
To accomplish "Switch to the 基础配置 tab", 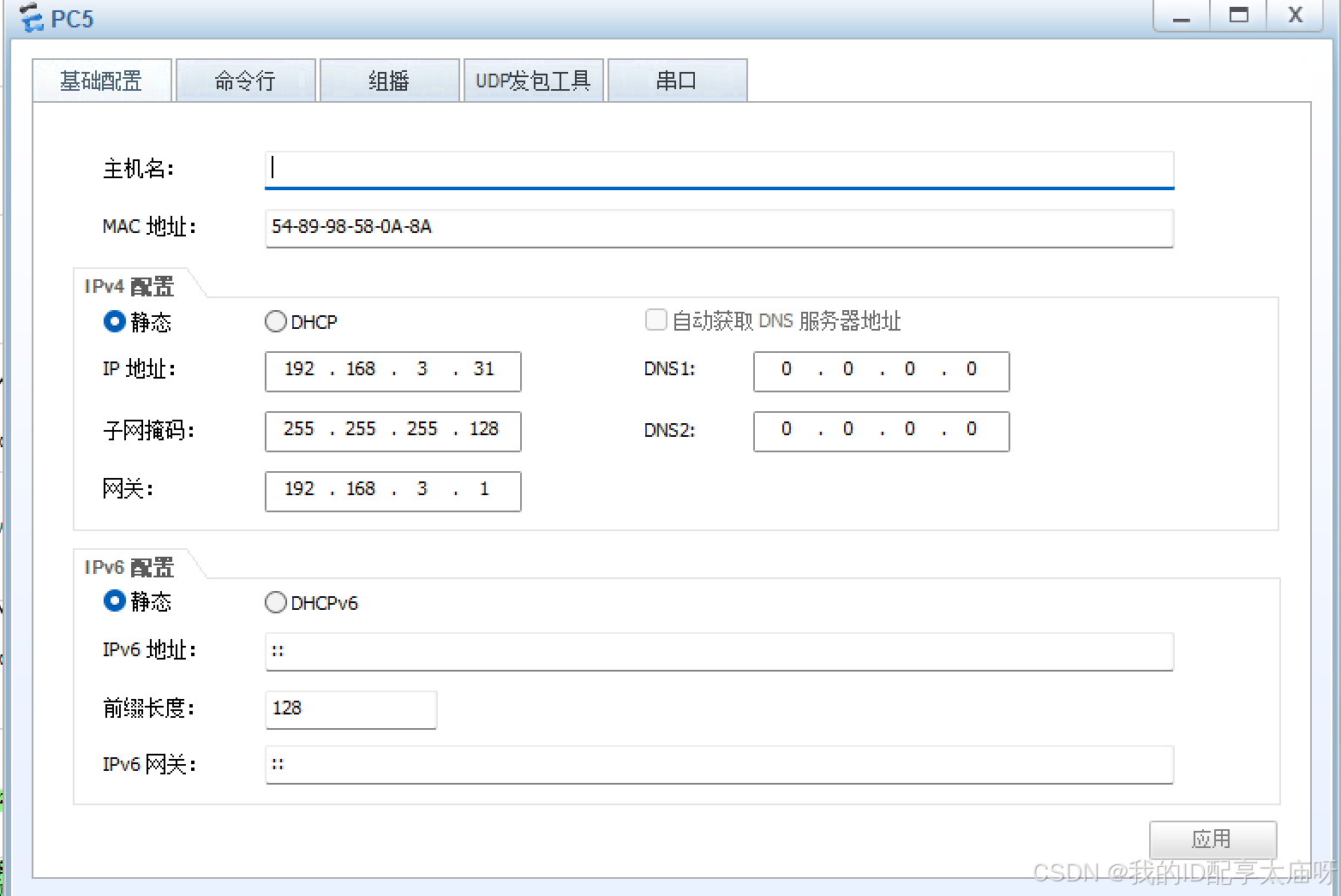I will (102, 81).
